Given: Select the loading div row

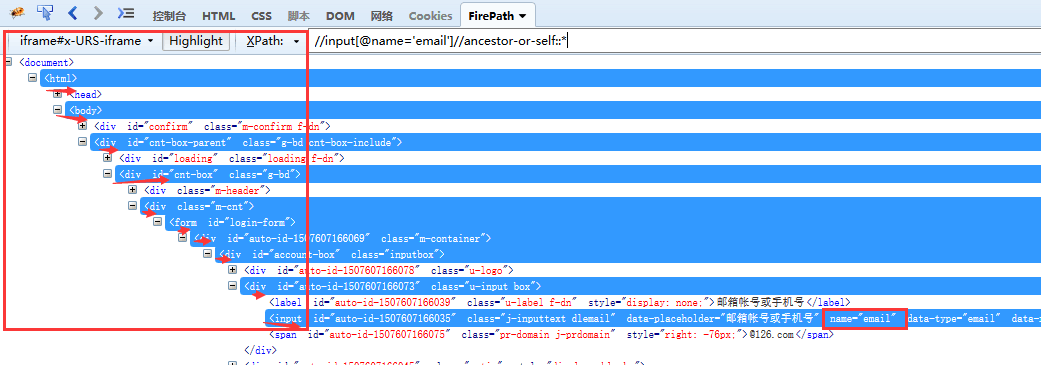Looking at the screenshot, I should tap(232, 158).
